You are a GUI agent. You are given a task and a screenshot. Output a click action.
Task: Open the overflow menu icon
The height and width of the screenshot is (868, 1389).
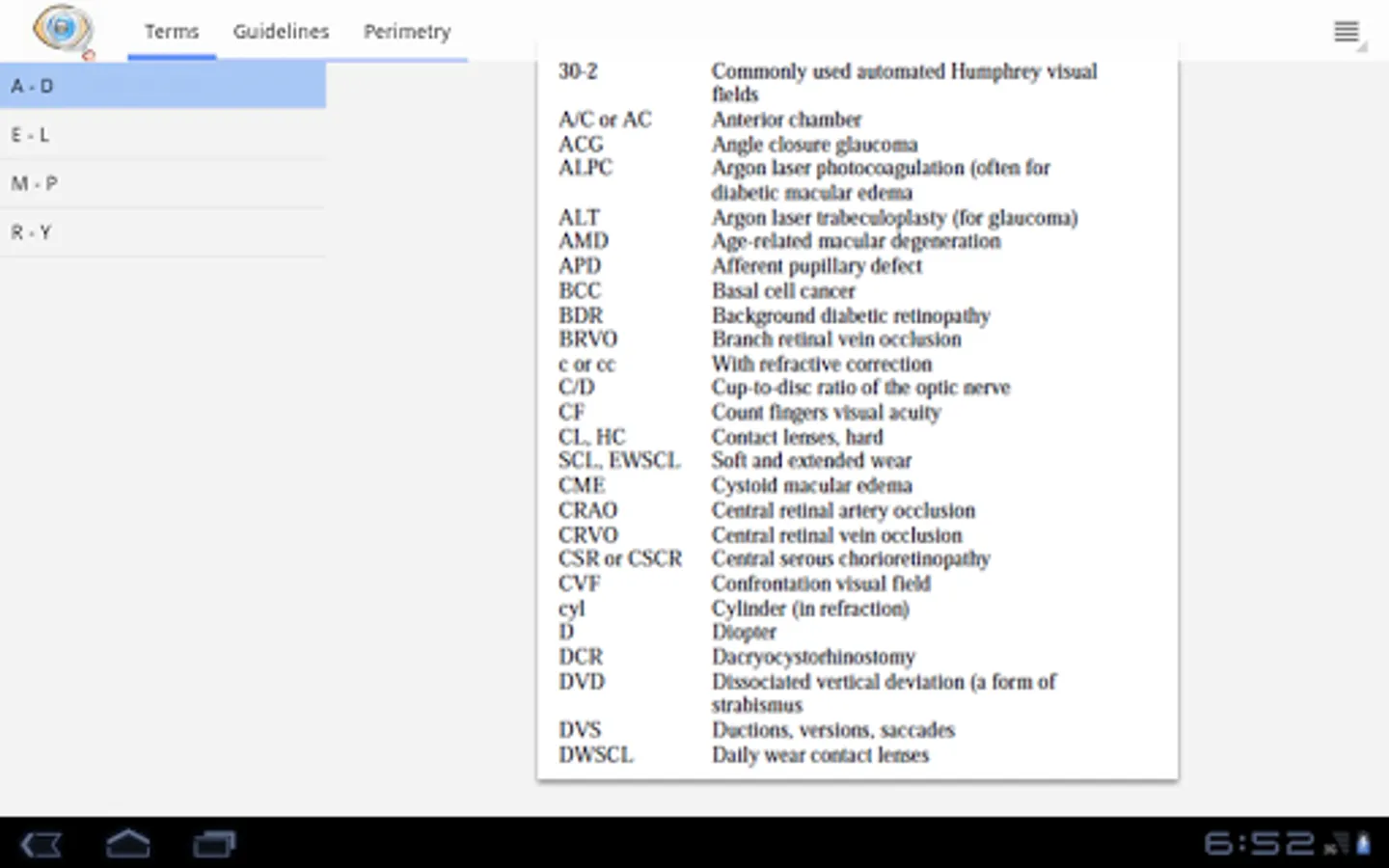[1347, 32]
